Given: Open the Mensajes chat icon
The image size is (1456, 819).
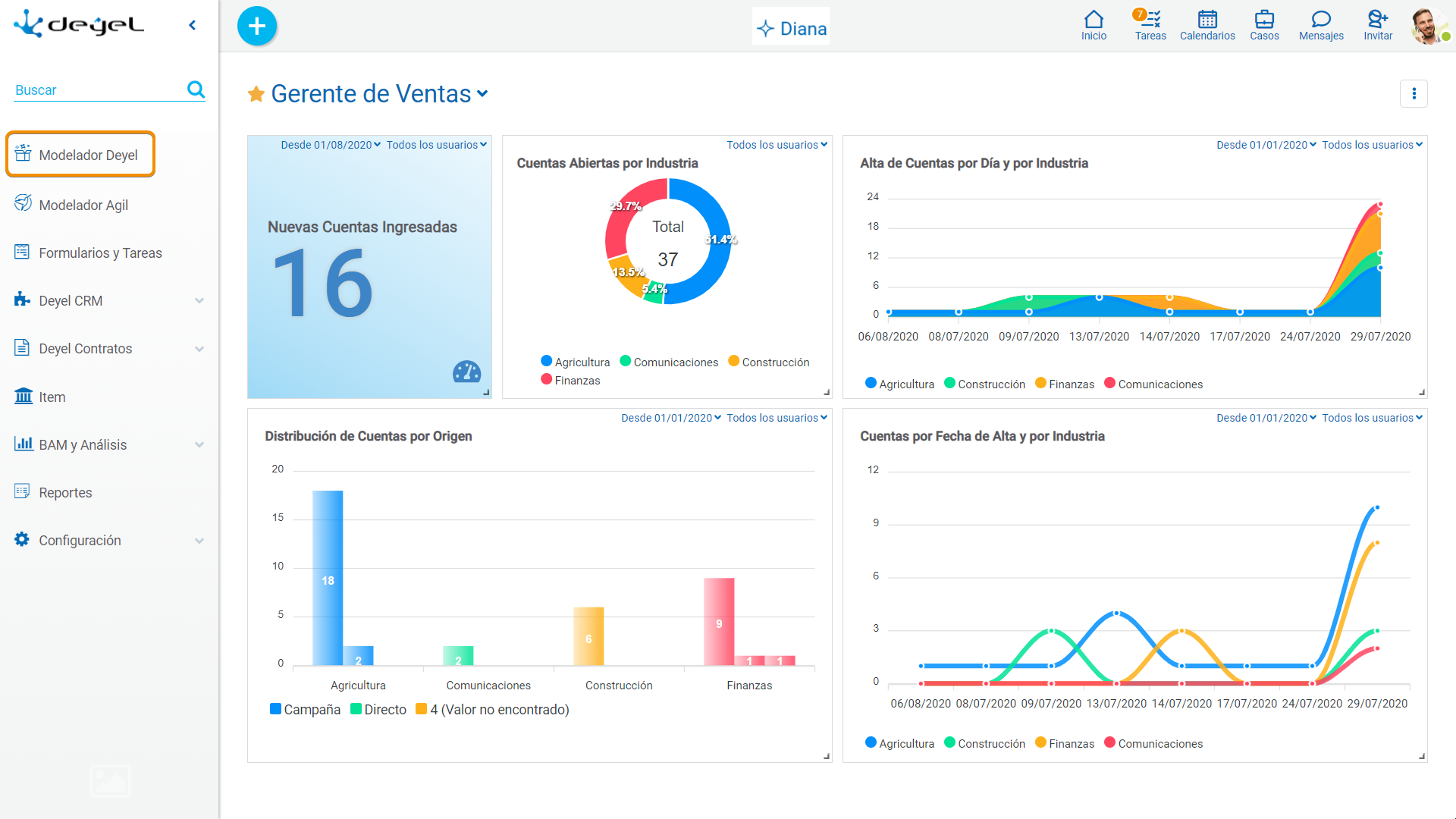Looking at the screenshot, I should pyautogui.click(x=1321, y=25).
